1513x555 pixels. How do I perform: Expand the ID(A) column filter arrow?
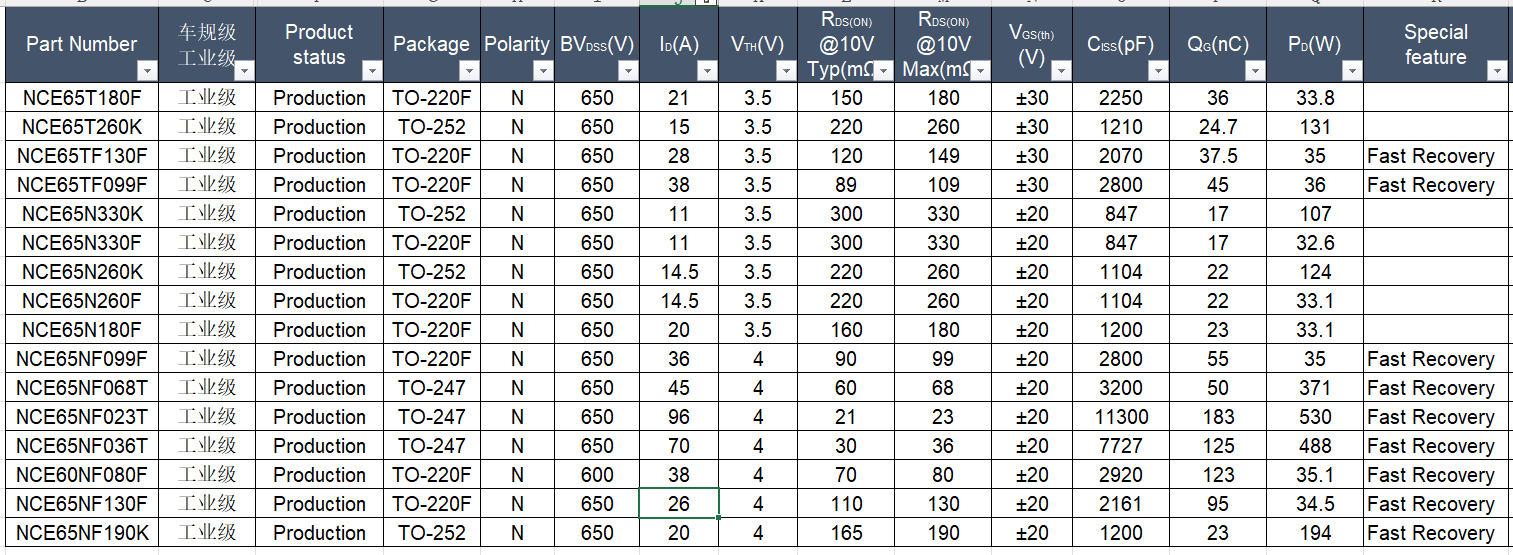[707, 71]
